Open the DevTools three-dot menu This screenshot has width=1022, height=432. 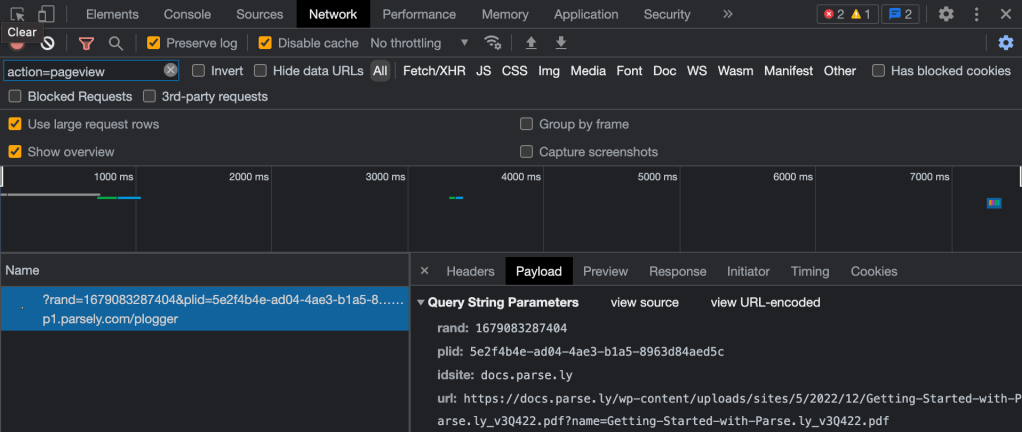[x=976, y=14]
